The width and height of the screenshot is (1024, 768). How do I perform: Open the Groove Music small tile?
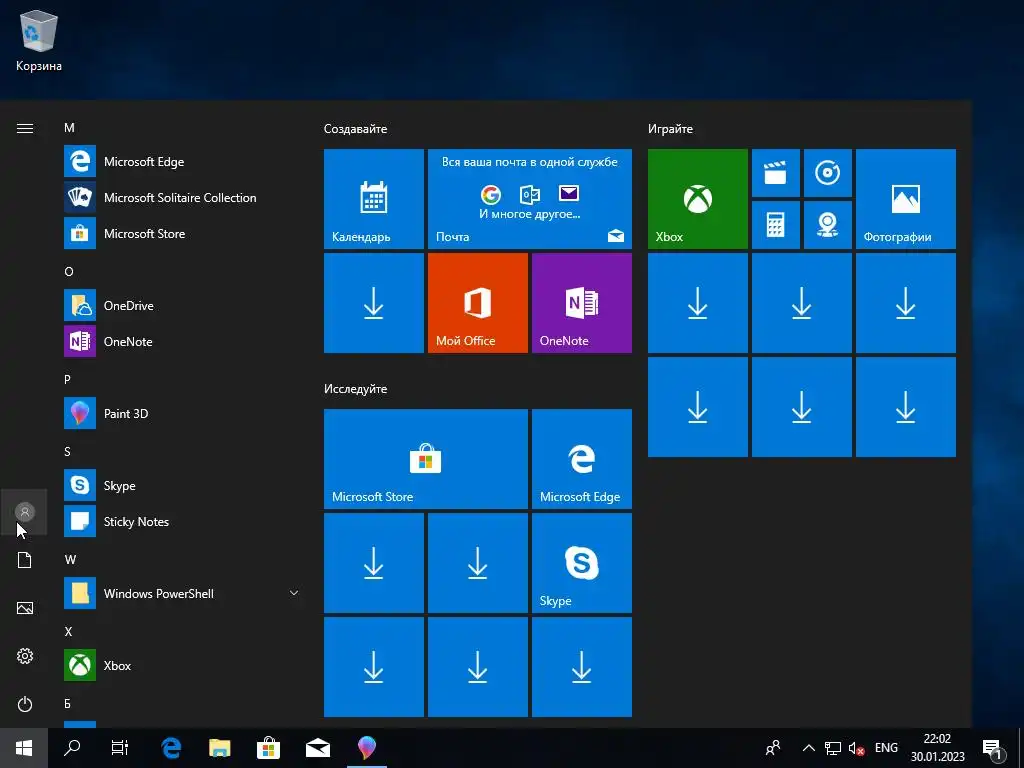pyautogui.click(x=827, y=173)
